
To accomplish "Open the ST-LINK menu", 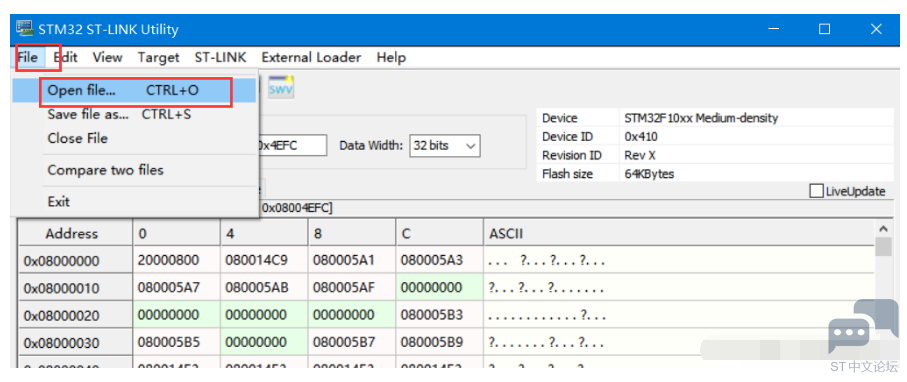I will coord(220,57).
